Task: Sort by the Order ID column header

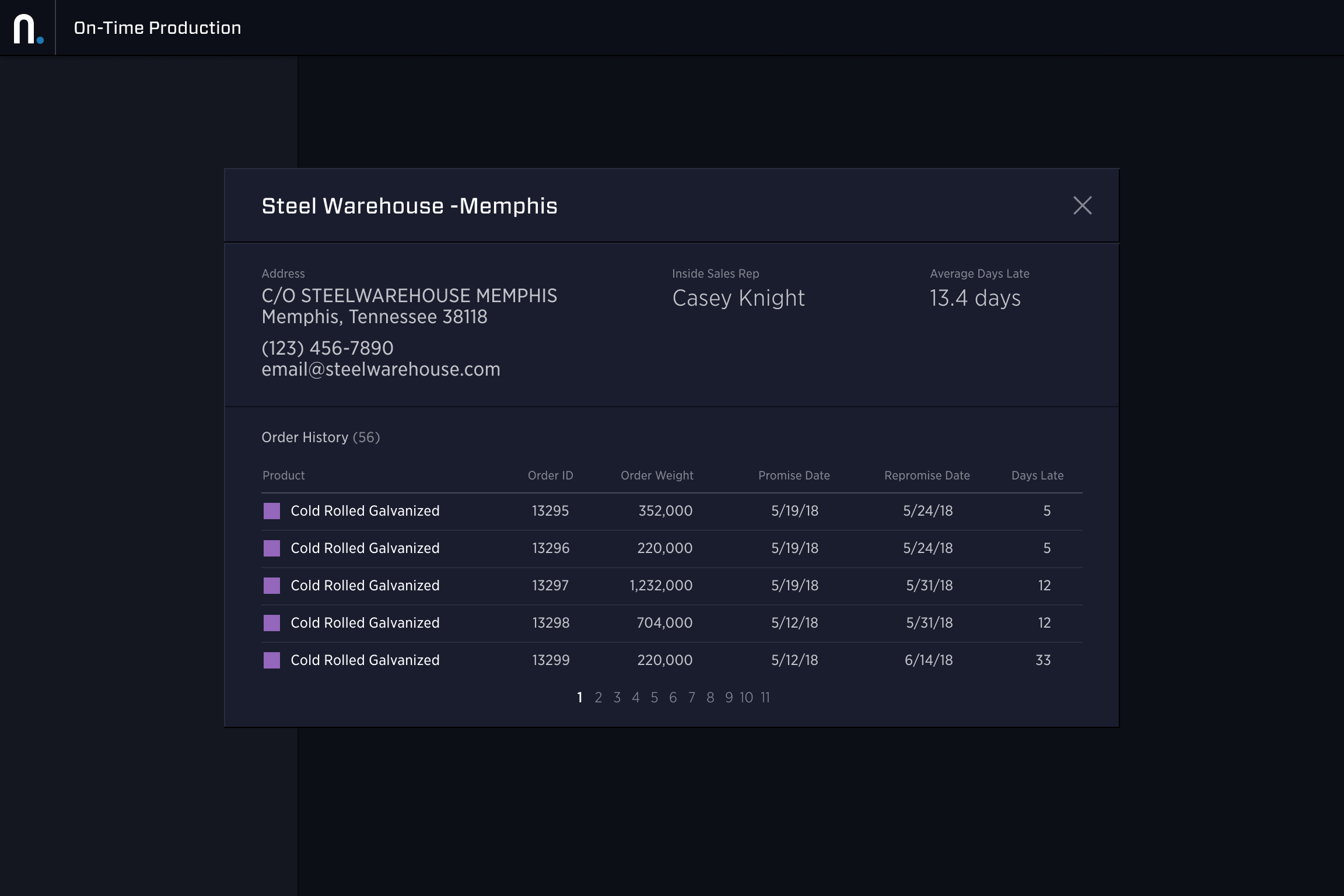Action: 550,475
